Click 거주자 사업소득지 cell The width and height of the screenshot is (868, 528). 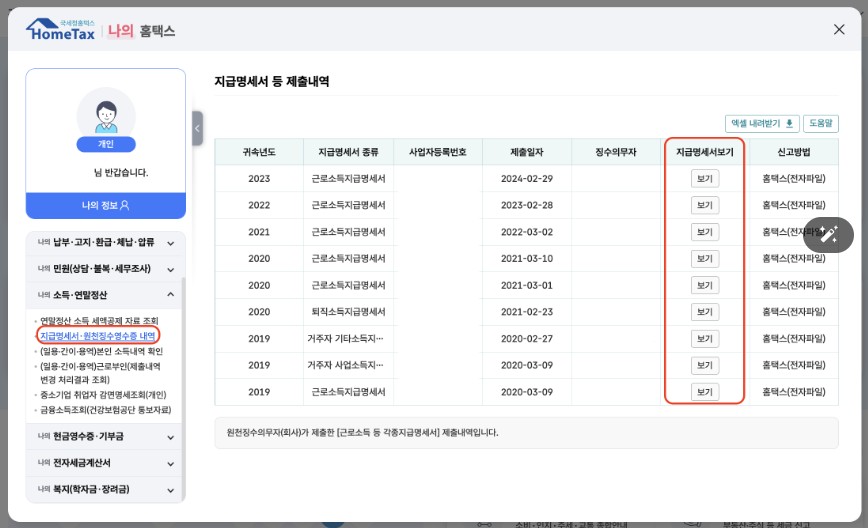(x=348, y=365)
